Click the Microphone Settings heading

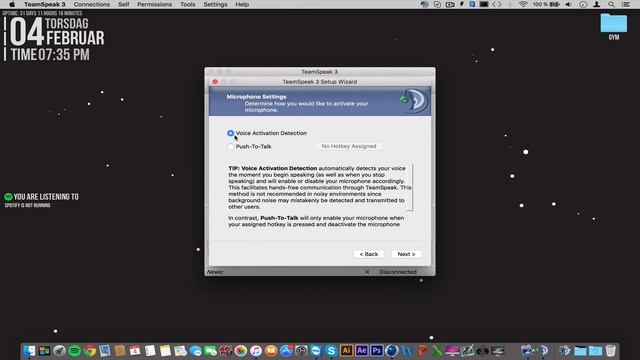tap(256, 97)
